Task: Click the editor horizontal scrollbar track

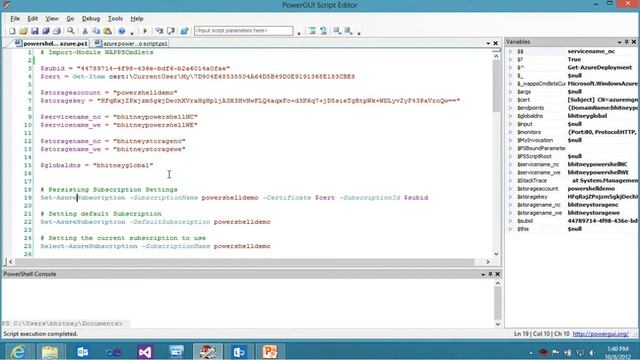Action: click(244, 262)
